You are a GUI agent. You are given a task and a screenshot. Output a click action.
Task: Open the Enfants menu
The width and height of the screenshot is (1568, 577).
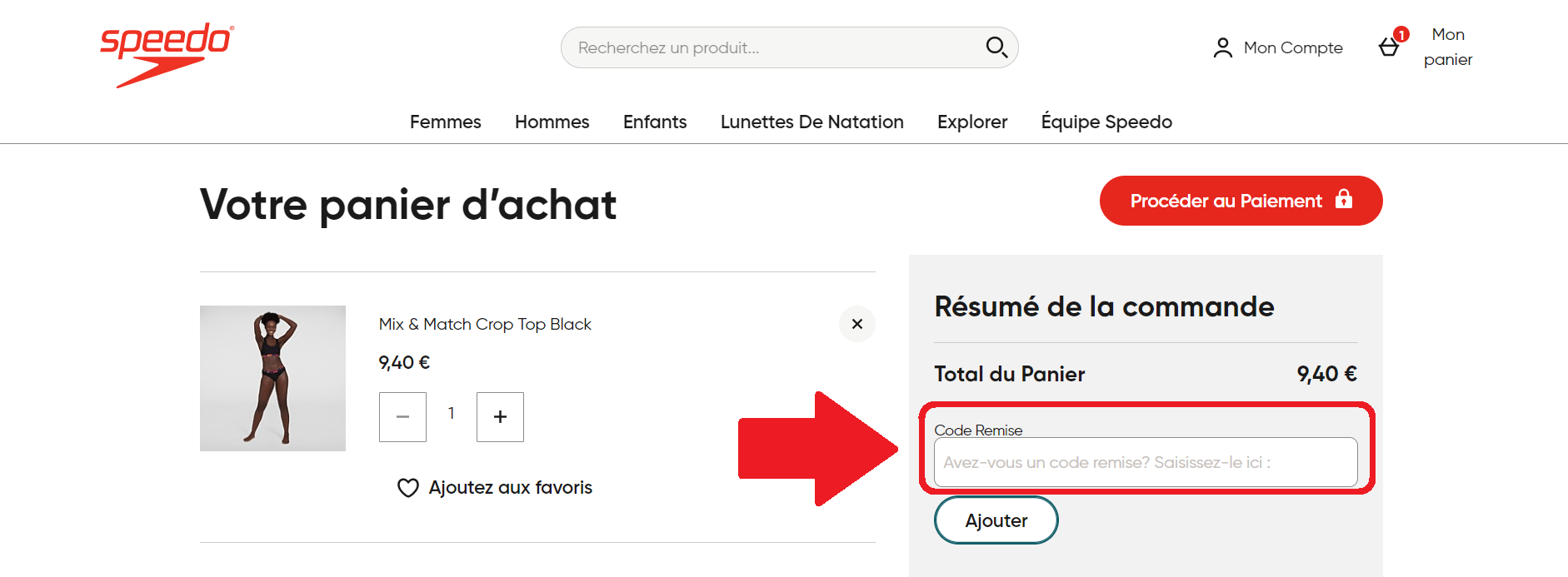click(655, 122)
